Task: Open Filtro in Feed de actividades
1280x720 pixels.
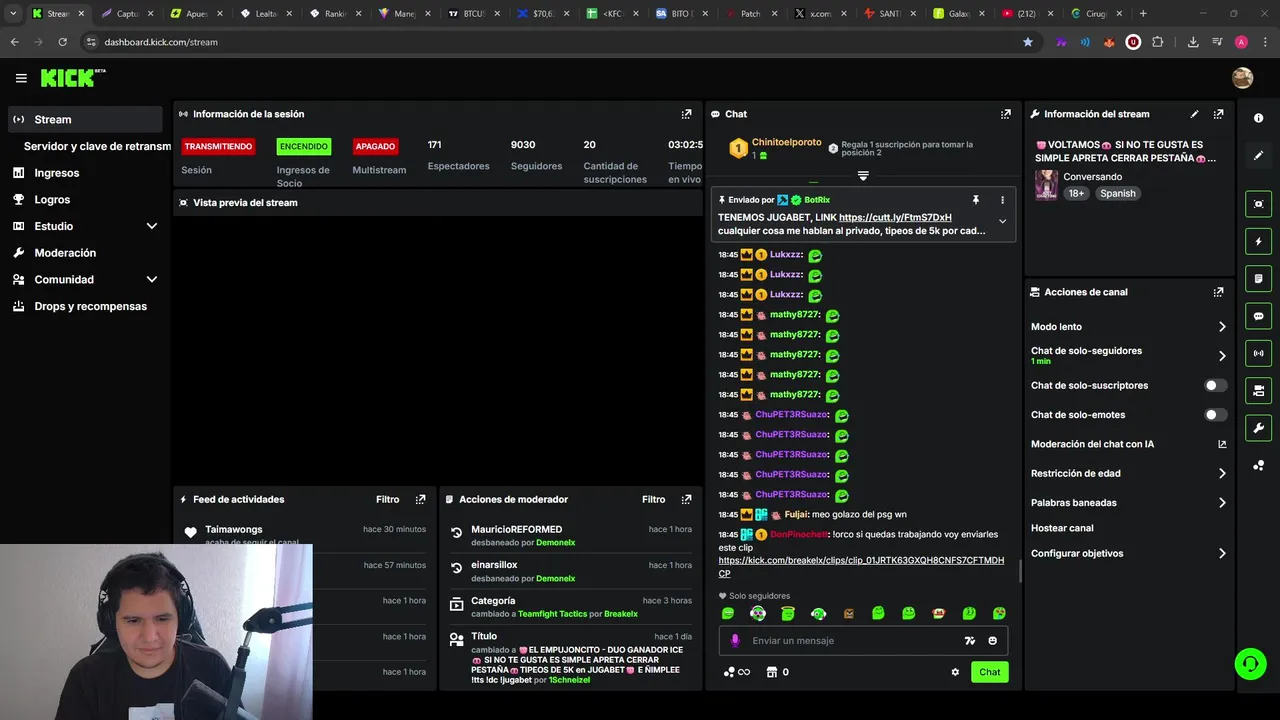Action: point(387,499)
